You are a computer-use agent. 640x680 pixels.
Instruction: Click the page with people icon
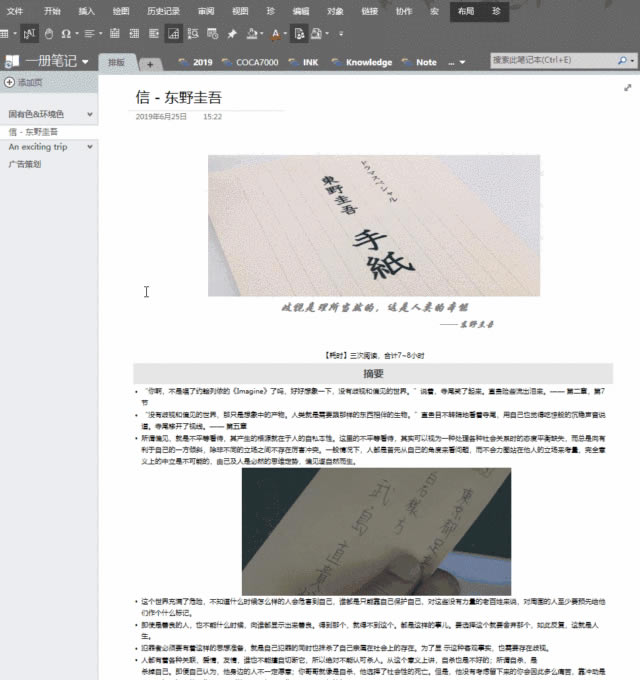coord(299,33)
